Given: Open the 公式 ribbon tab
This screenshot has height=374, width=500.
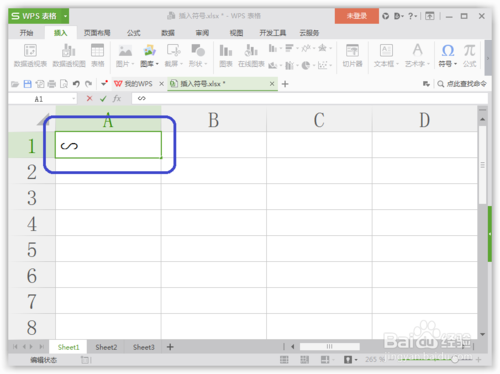Looking at the screenshot, I should (134, 33).
